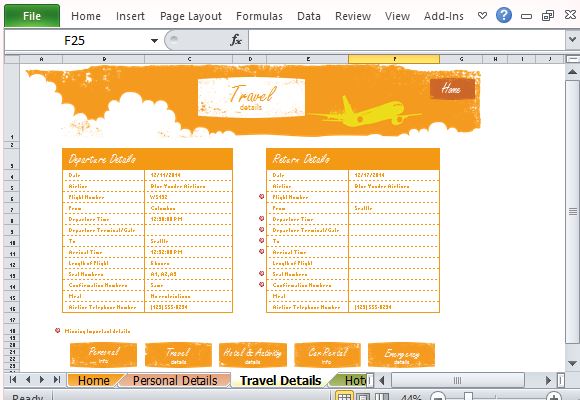Click into the formula bar
Image resolution: width=580 pixels, height=400 pixels.
click(x=407, y=40)
